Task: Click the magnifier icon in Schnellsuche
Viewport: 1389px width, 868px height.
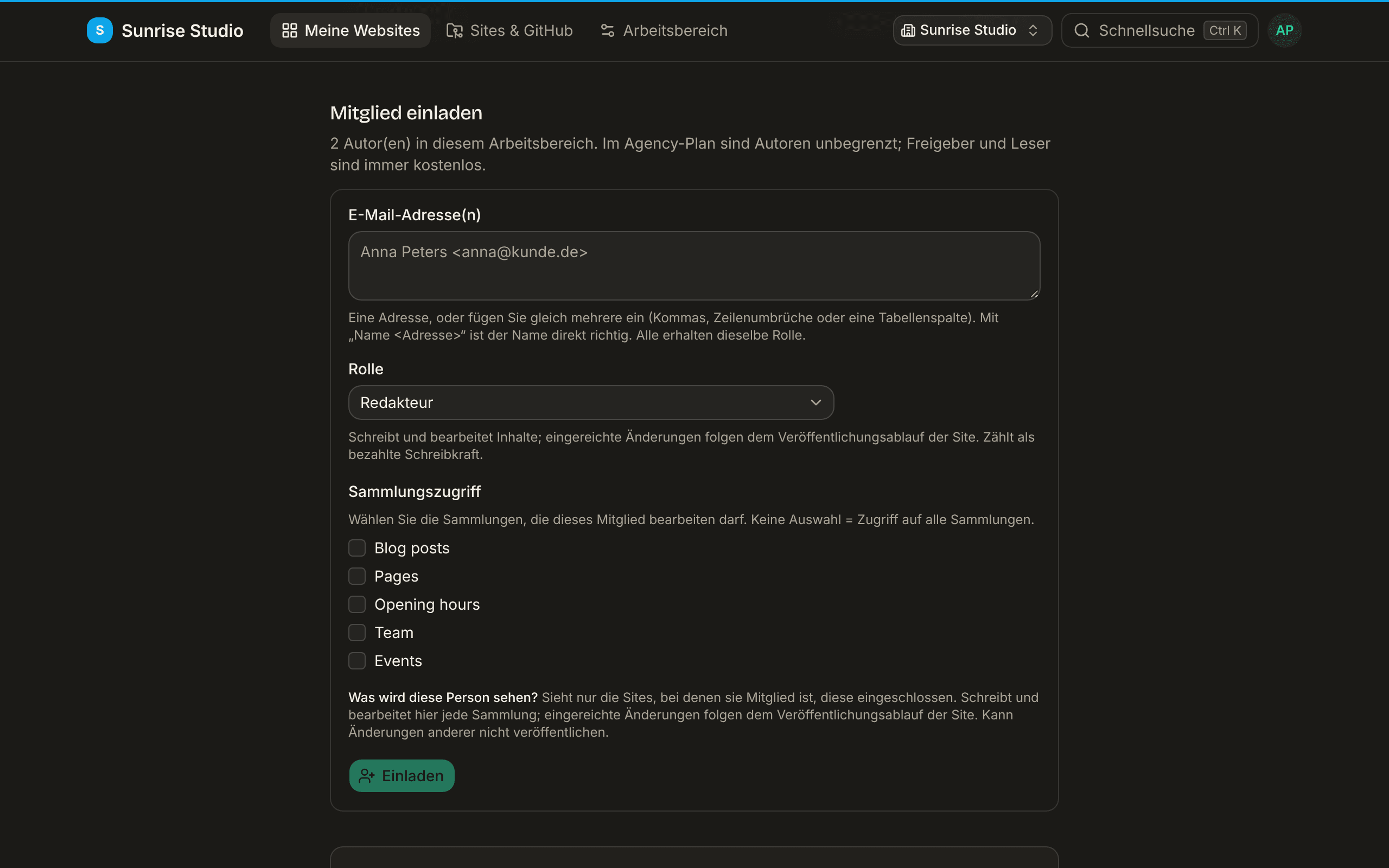Action: coord(1081,30)
